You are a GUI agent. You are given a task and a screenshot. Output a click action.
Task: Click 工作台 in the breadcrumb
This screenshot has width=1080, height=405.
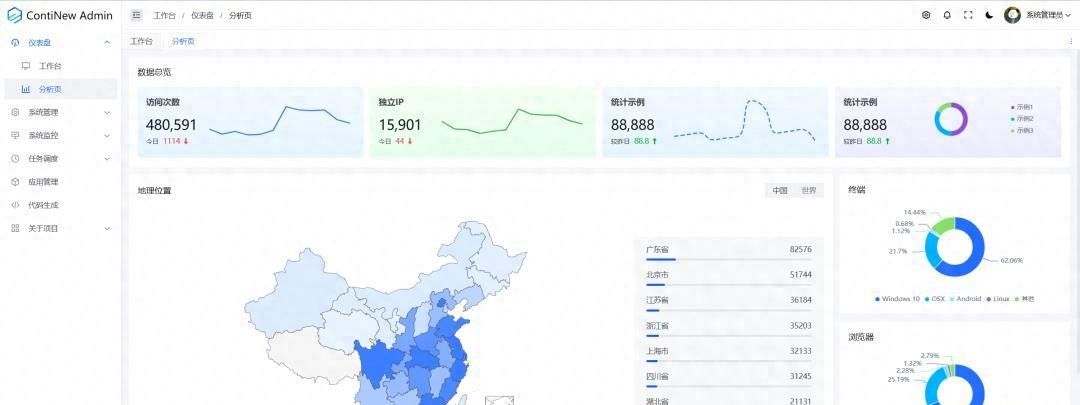(164, 15)
